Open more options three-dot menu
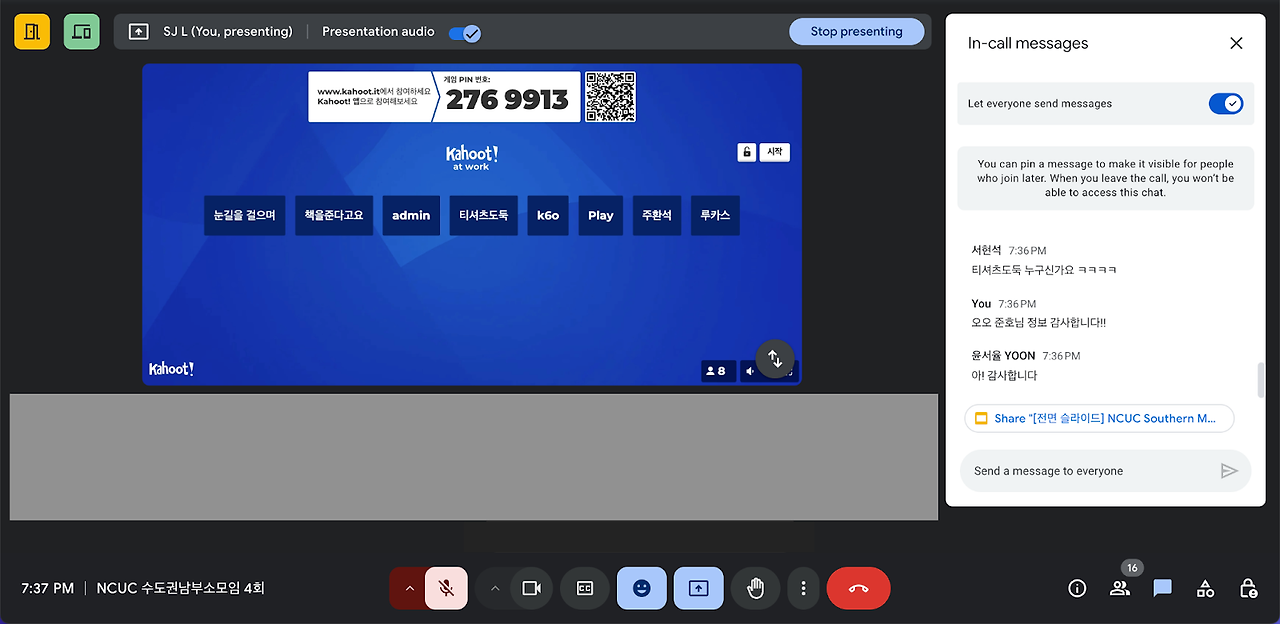This screenshot has width=1280, height=624. click(803, 589)
